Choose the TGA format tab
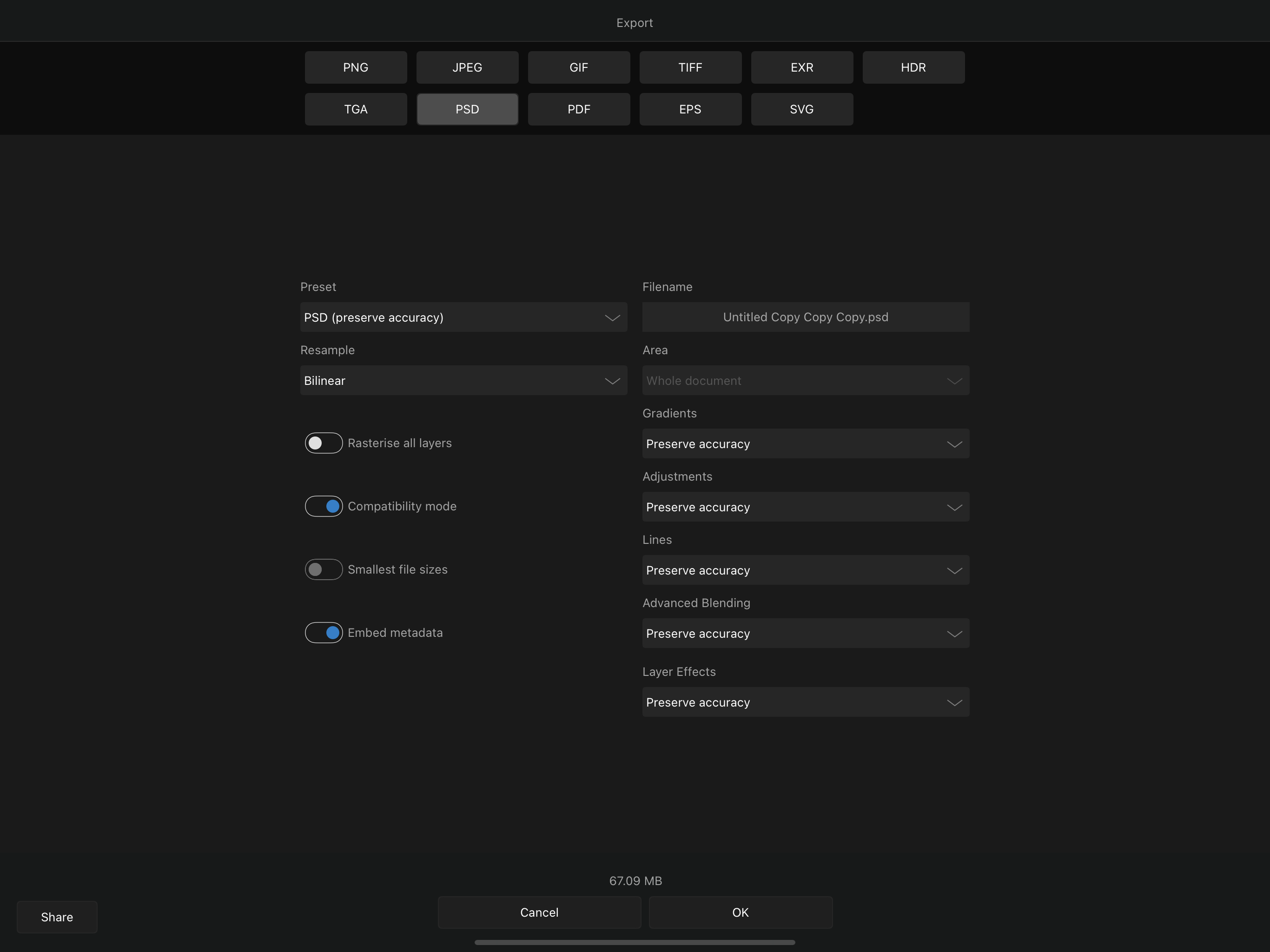Viewport: 1270px width, 952px height. 356,109
